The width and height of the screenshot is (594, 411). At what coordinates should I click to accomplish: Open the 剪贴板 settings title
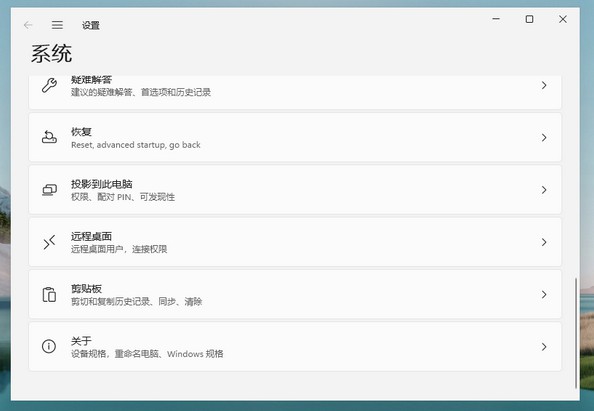point(86,289)
